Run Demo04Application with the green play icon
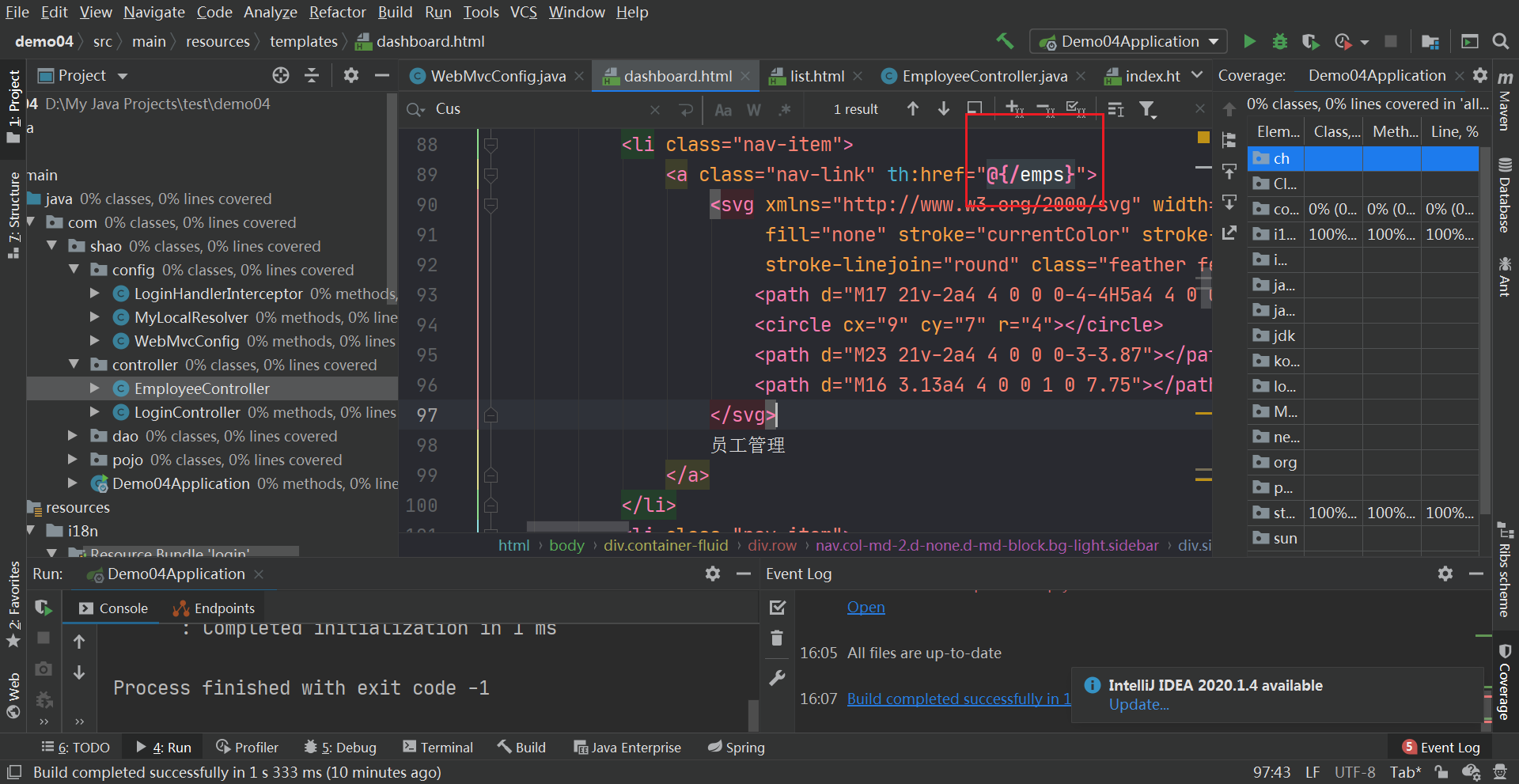The image size is (1519, 784). click(x=1249, y=41)
